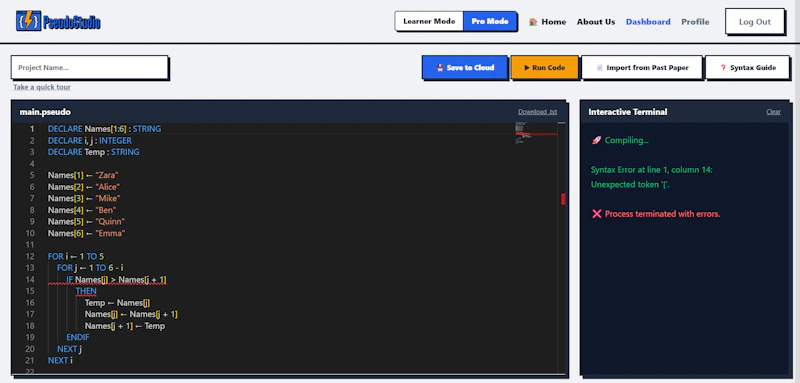Click 'Temp ← Names[j]' on line 16
This screenshot has height=383, width=800.
[x=117, y=303]
